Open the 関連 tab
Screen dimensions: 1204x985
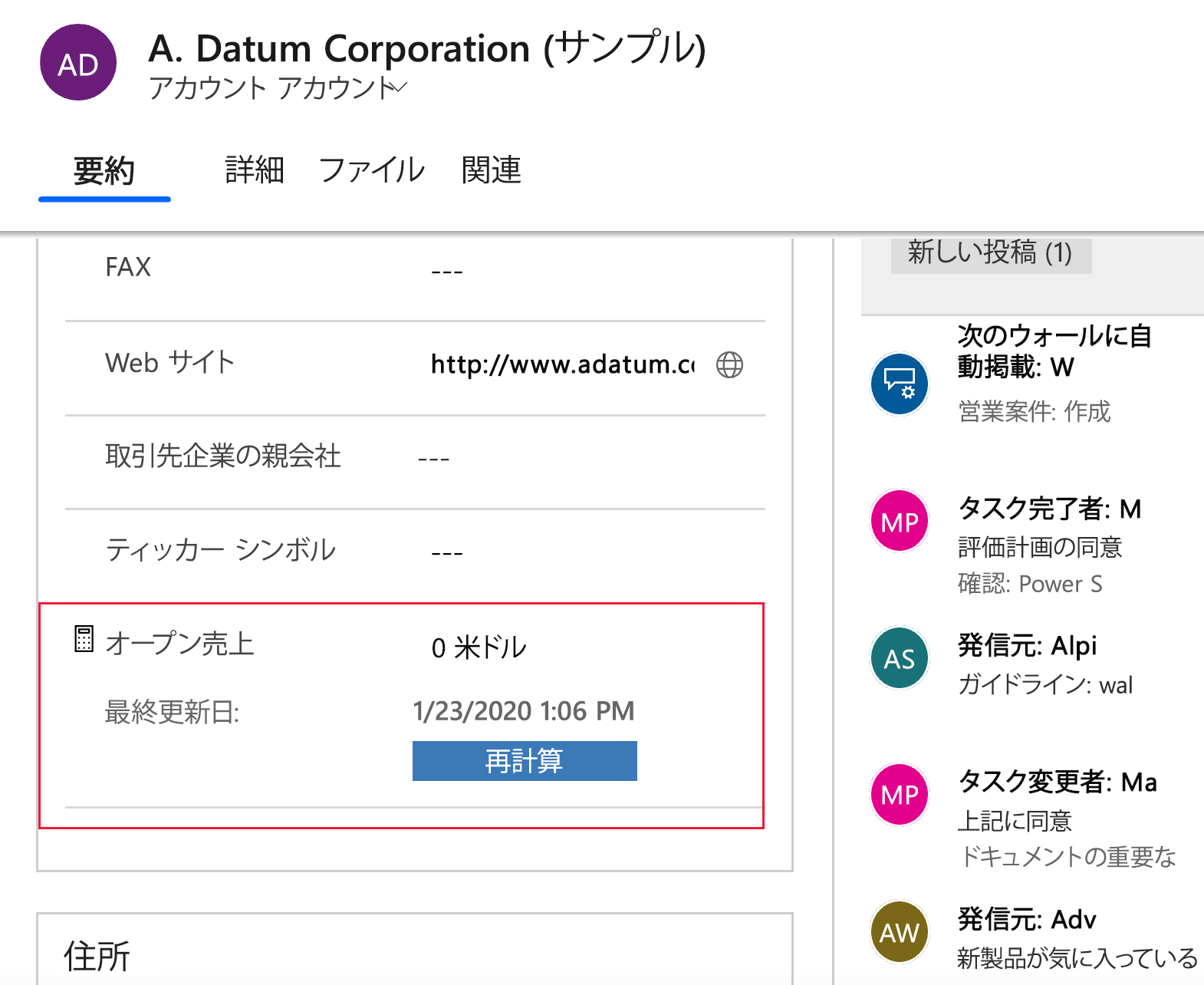pyautogui.click(x=491, y=170)
